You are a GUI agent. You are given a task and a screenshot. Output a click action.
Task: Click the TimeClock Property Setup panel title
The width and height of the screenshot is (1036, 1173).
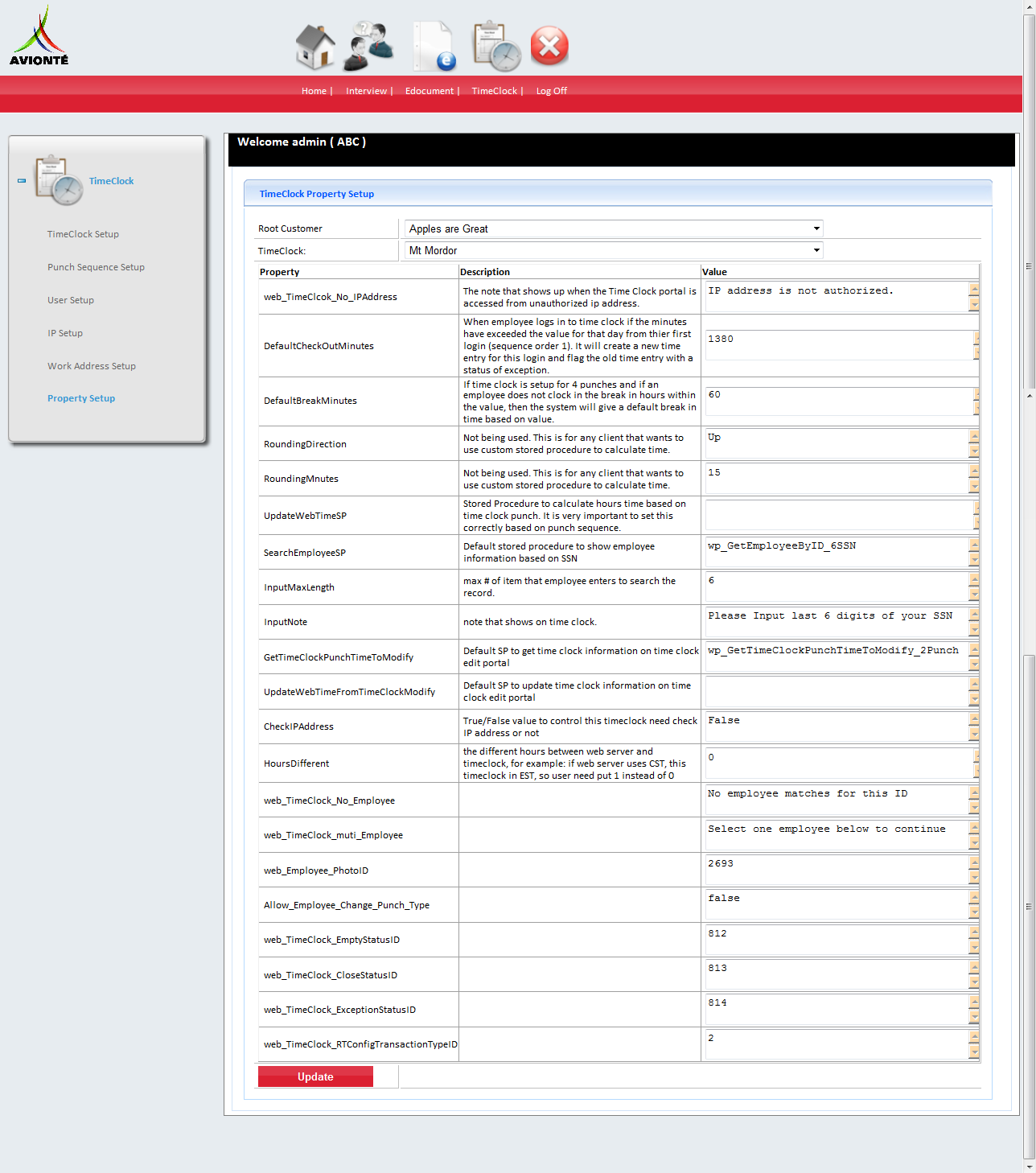[317, 194]
